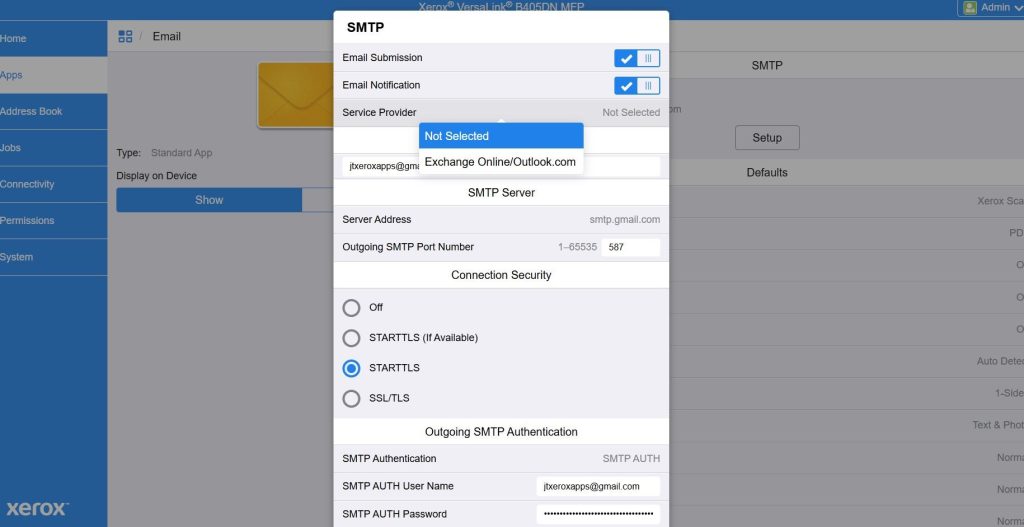
Task: Click the Server Address row with smtp.gmail.com
Action: (501, 219)
